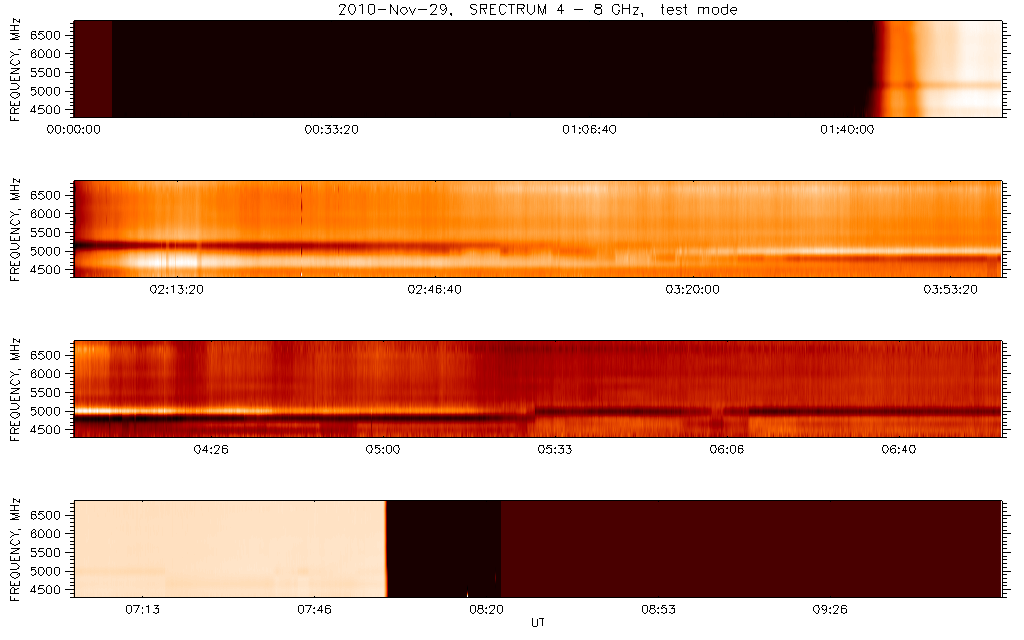The image size is (1024, 640).
Task: Click the dark red strip starting top spectrogram
Action: pos(94,68)
